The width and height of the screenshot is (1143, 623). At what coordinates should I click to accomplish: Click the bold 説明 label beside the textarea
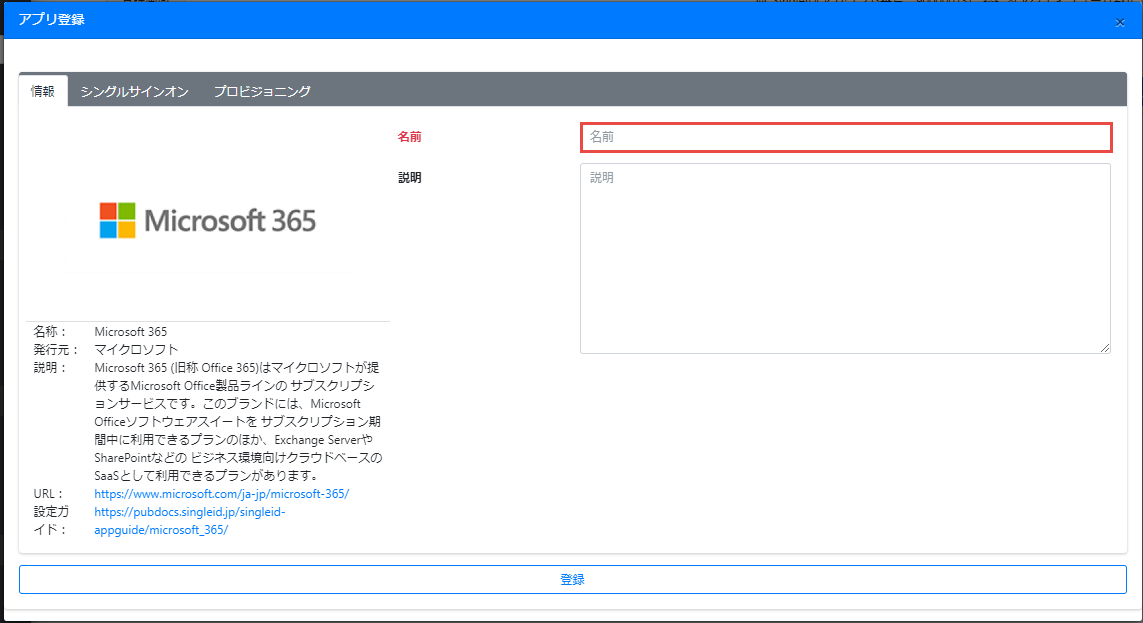point(410,177)
